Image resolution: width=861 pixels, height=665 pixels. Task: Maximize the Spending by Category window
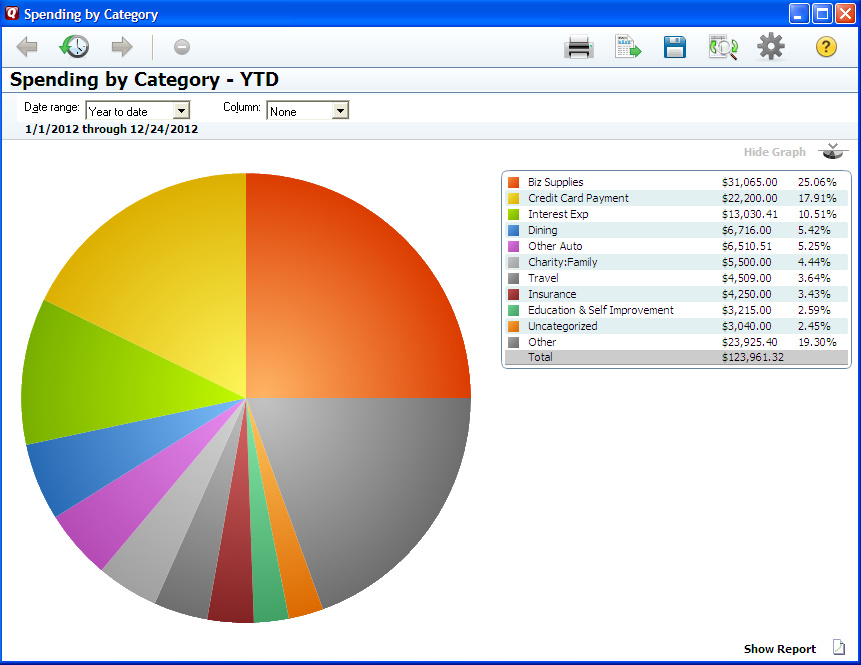coord(822,14)
